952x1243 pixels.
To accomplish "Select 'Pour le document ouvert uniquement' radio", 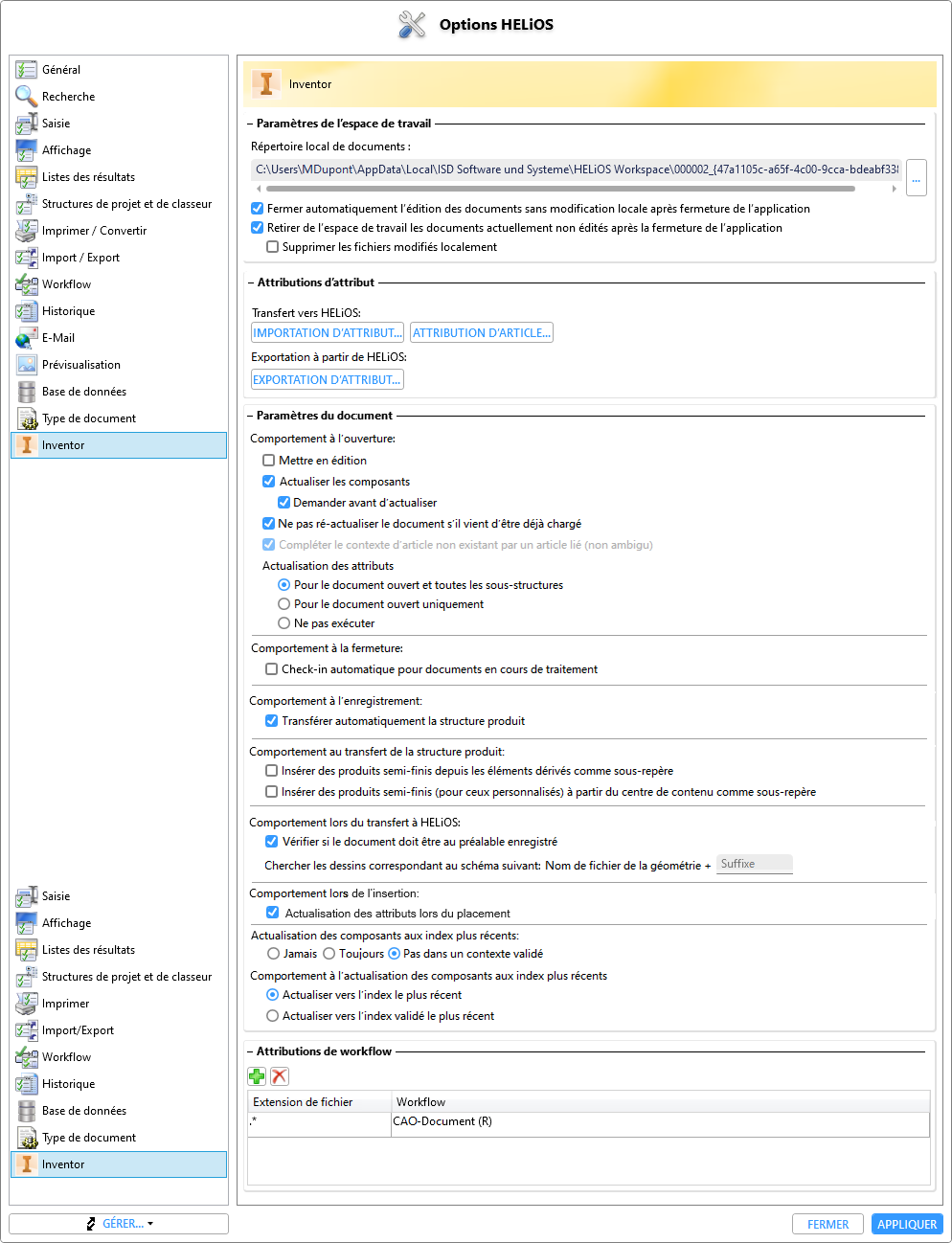I will (284, 604).
